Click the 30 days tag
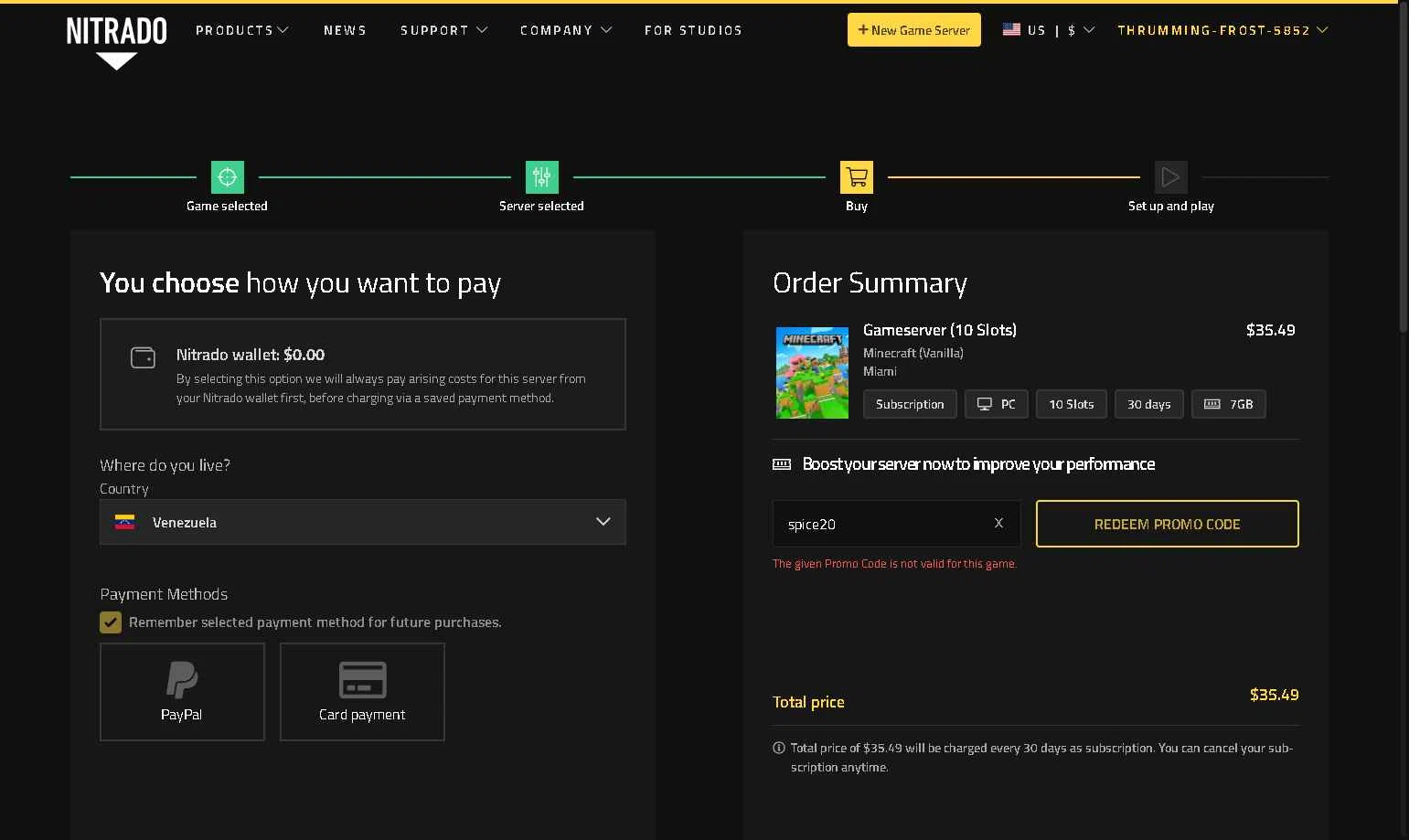Screen dimensions: 1409x840 click(x=1149, y=404)
